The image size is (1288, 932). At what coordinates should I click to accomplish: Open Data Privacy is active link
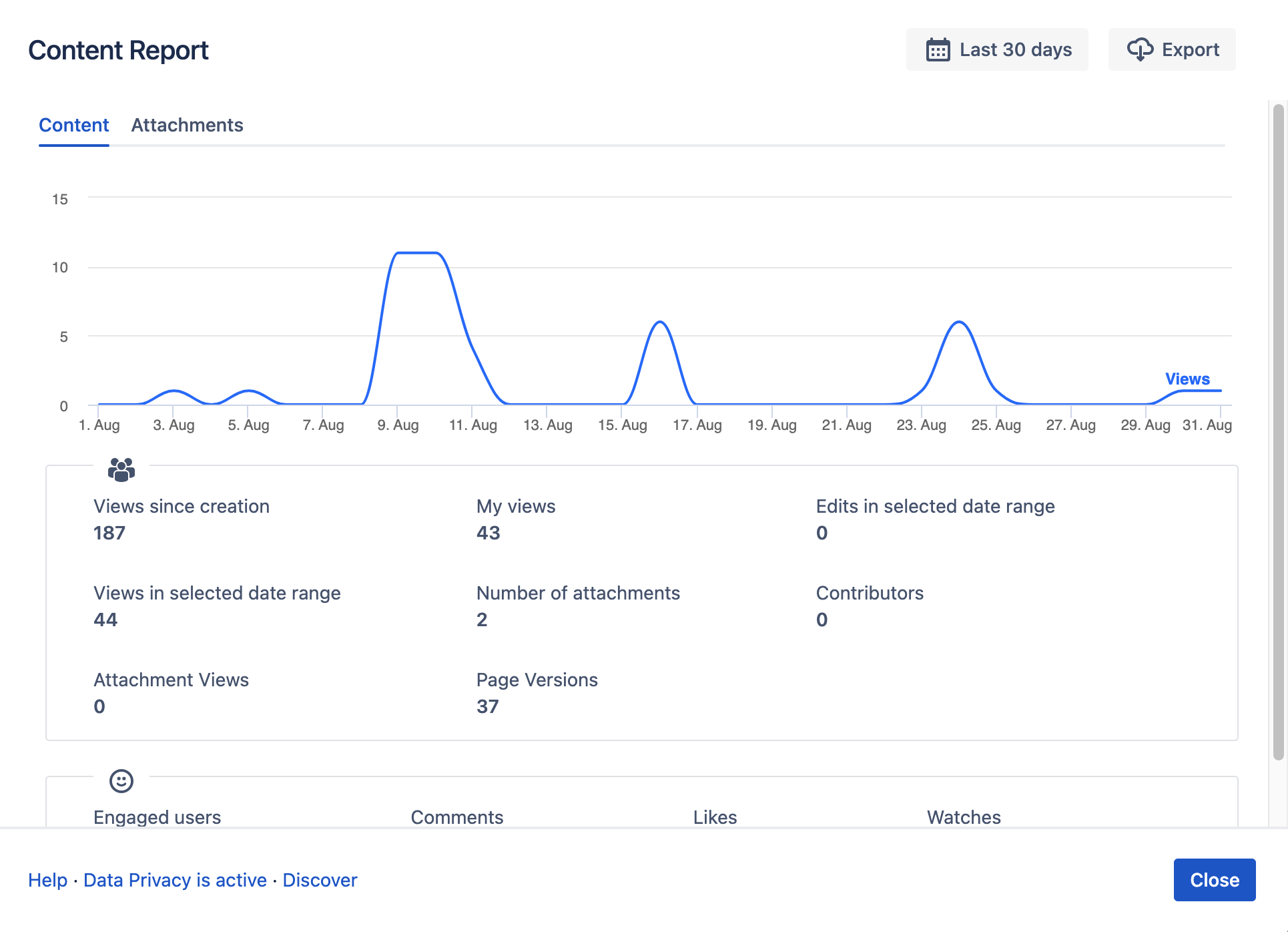pos(175,880)
